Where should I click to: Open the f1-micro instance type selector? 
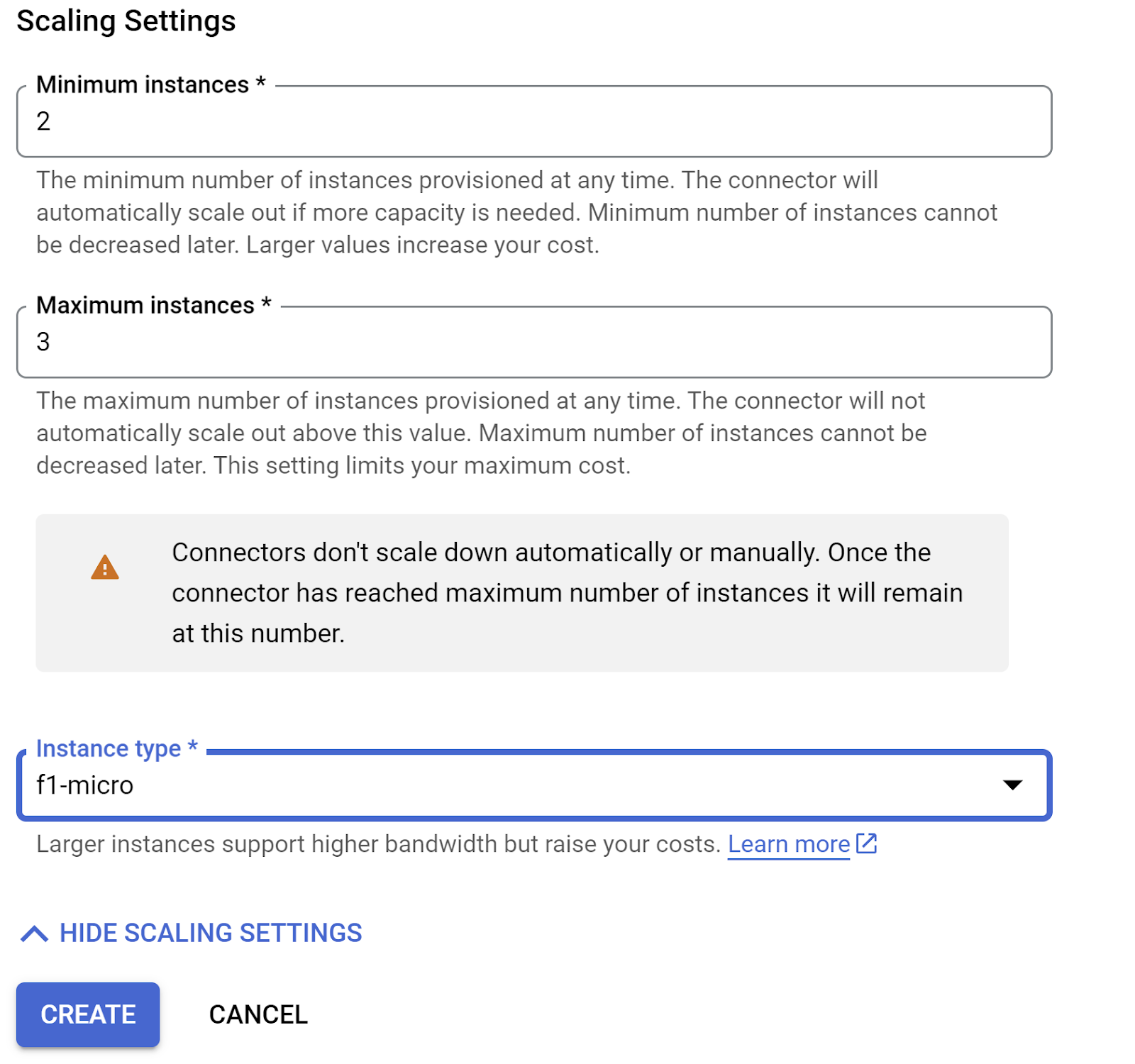pos(497,786)
